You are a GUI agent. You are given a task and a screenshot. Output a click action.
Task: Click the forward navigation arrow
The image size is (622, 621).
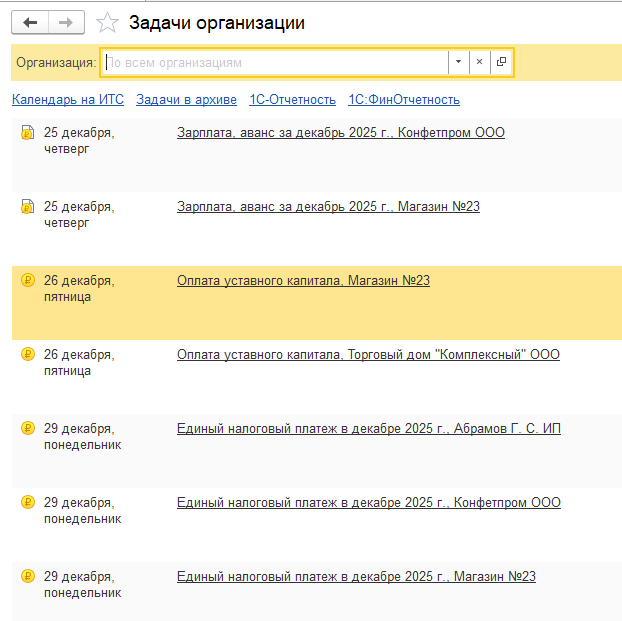(x=66, y=22)
